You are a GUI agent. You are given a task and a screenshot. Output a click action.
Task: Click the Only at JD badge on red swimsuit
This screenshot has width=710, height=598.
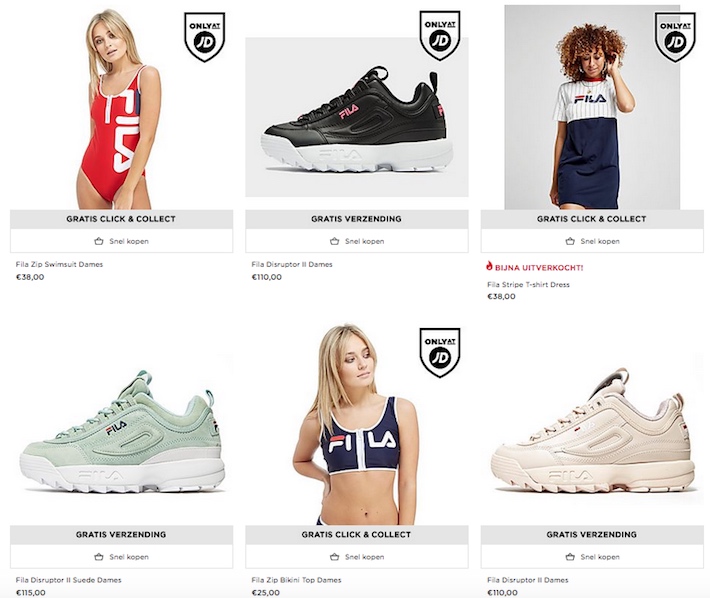205,37
